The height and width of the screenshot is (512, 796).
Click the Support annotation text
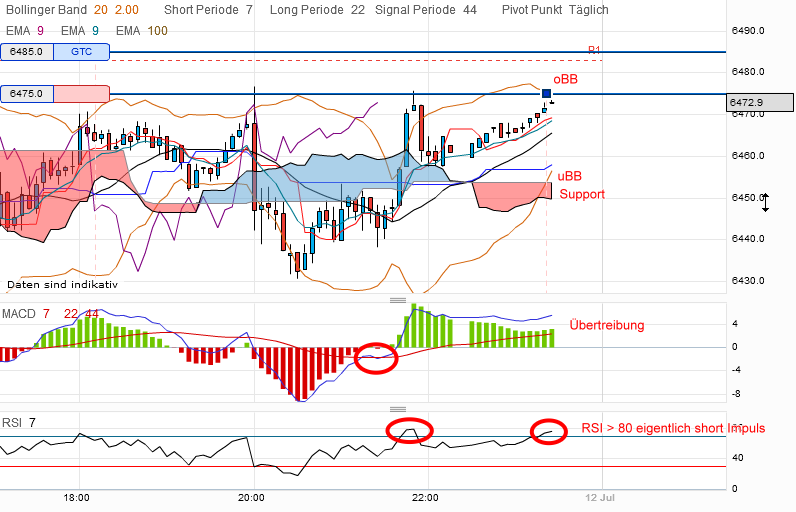click(x=582, y=194)
